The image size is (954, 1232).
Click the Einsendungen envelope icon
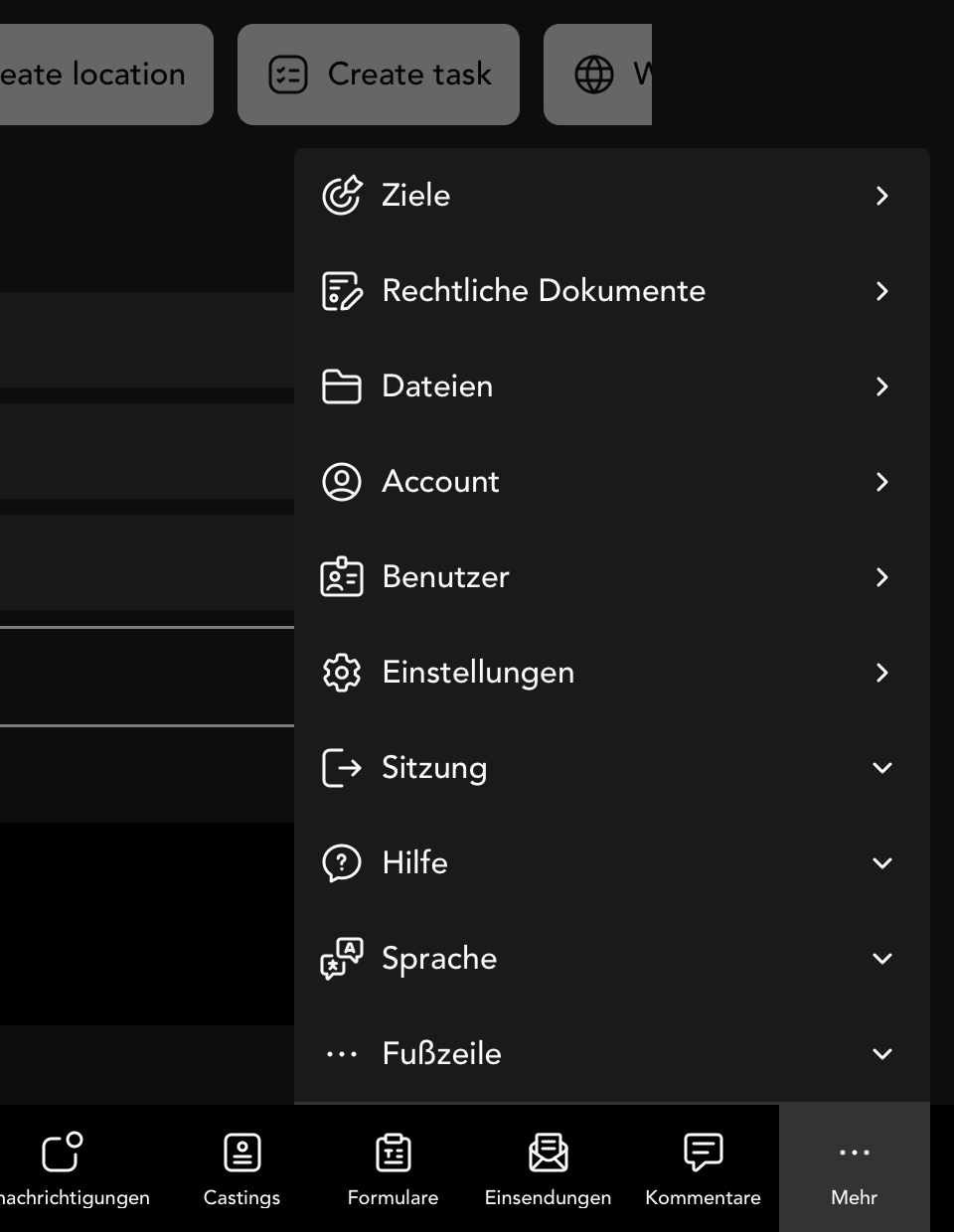point(549,1153)
